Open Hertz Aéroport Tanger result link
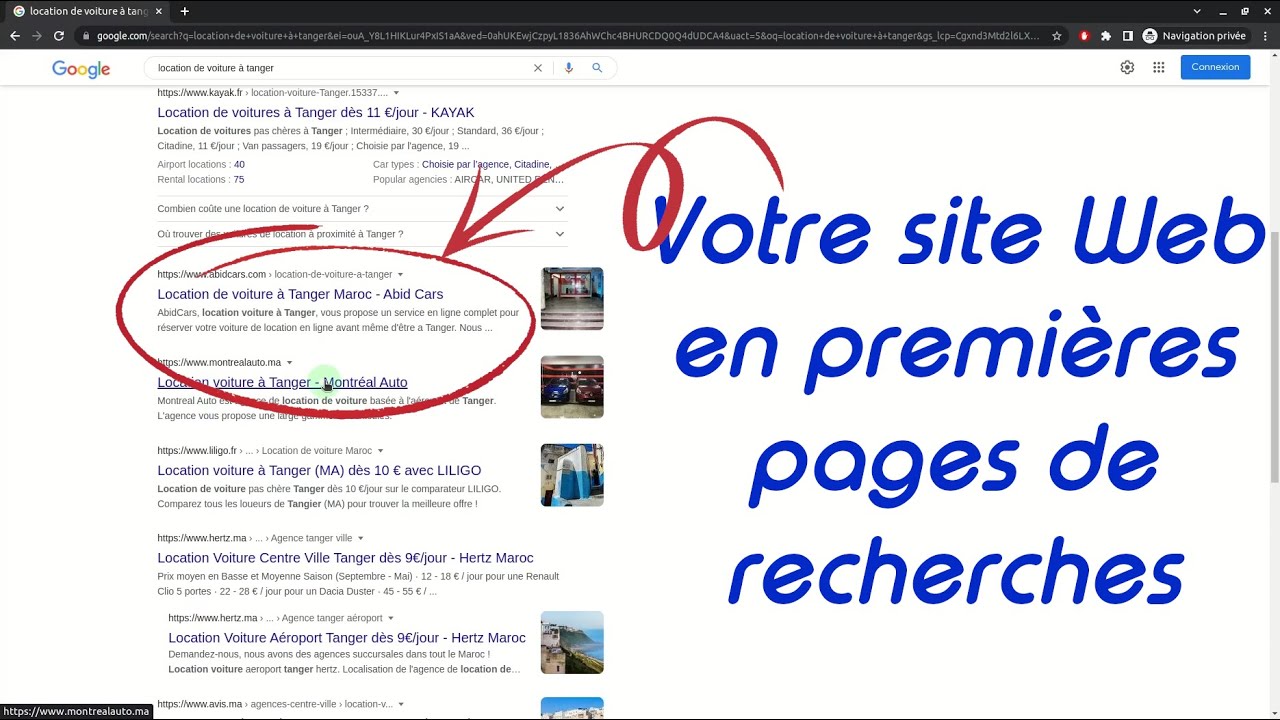 pyautogui.click(x=347, y=638)
